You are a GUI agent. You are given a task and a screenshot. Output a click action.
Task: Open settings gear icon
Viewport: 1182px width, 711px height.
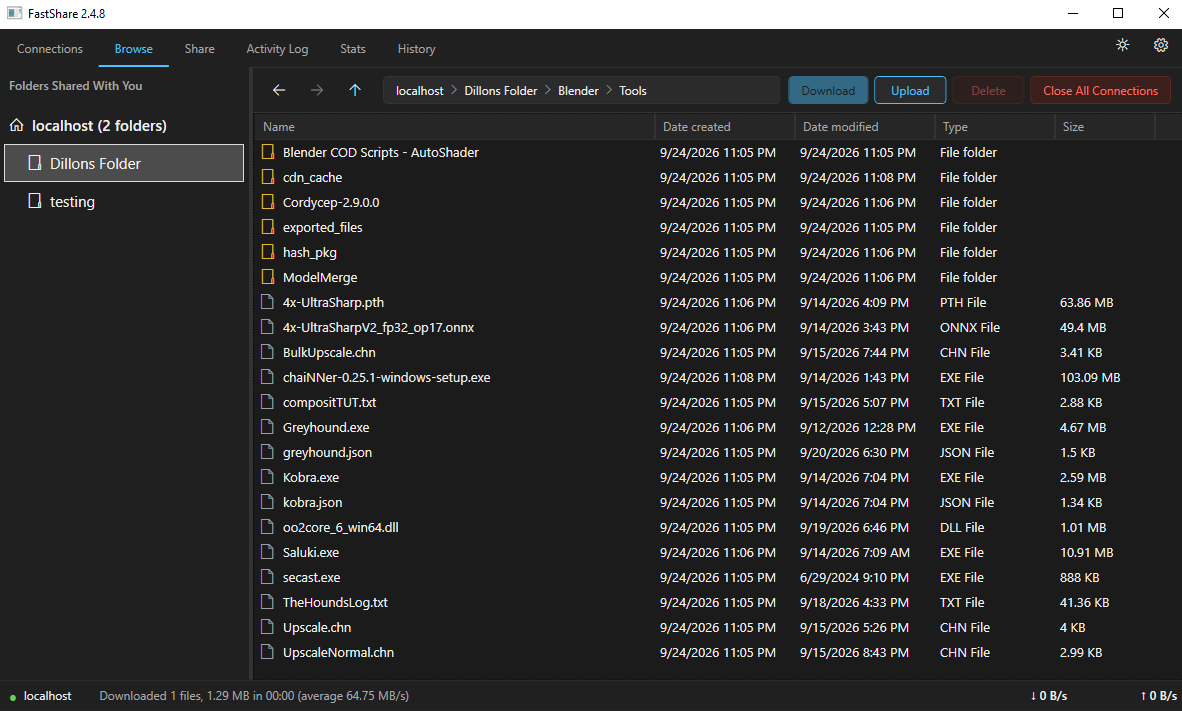coord(1161,45)
